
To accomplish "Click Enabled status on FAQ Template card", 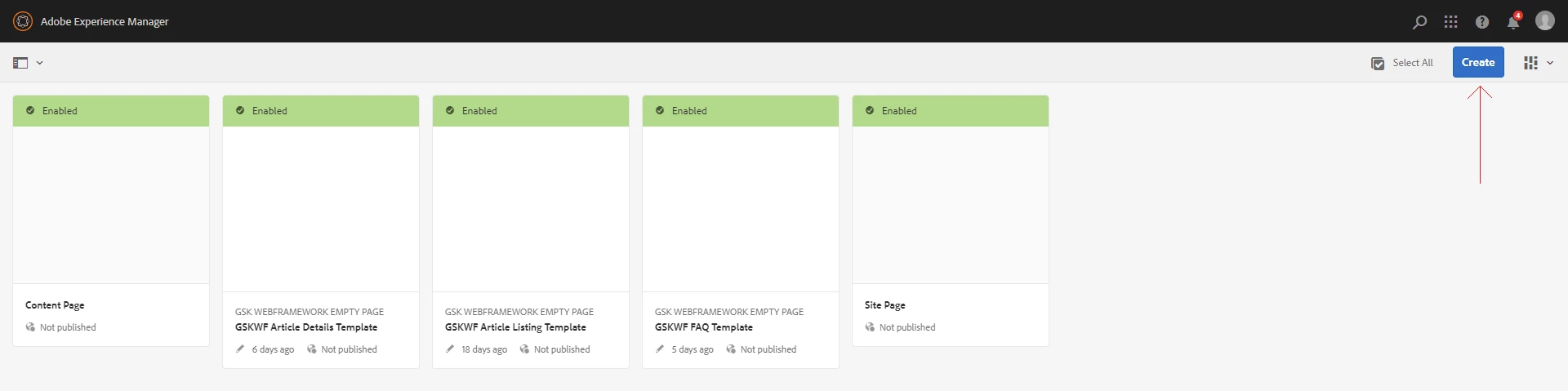I will pos(689,111).
